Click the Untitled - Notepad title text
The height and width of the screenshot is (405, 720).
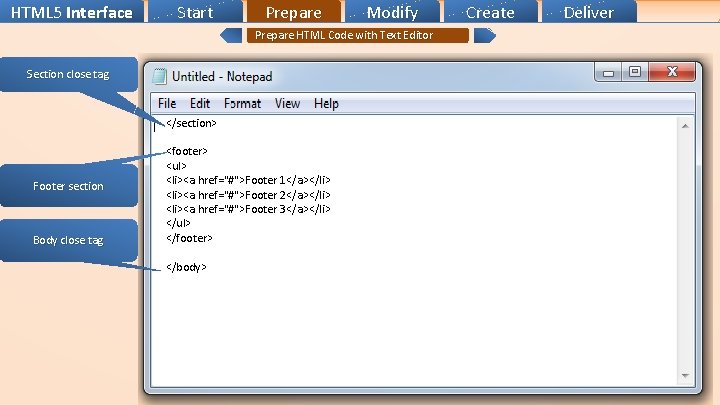pyautogui.click(x=222, y=76)
